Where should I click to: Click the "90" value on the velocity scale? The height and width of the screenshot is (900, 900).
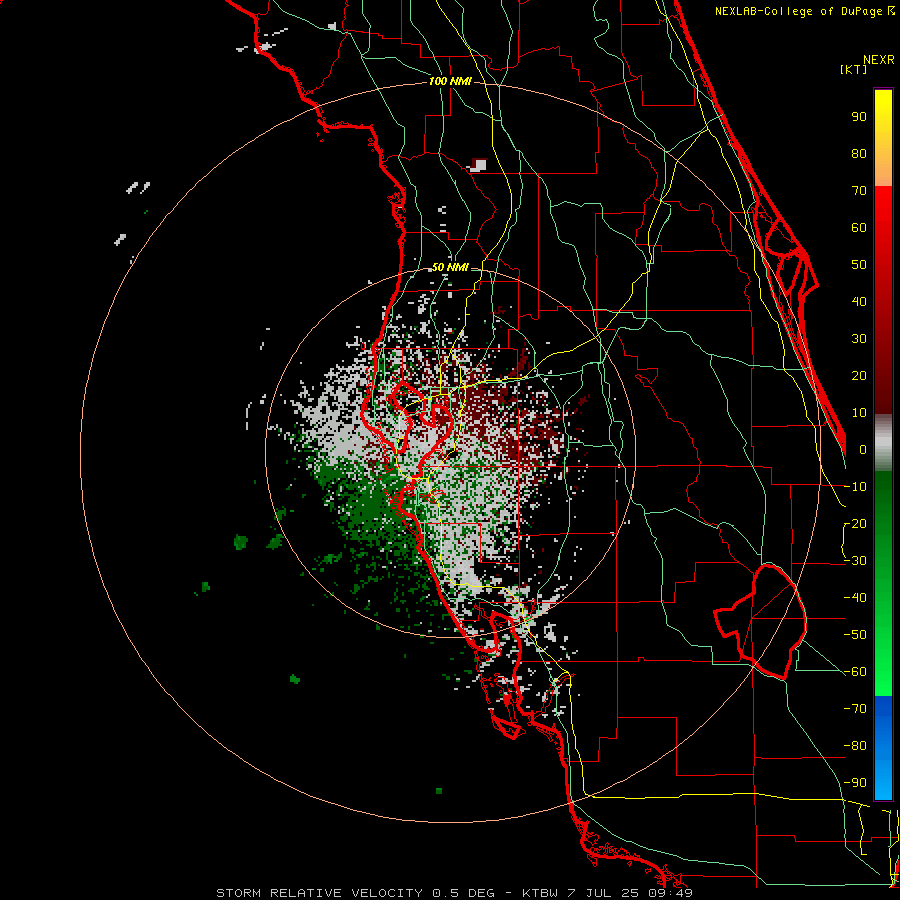[x=859, y=117]
